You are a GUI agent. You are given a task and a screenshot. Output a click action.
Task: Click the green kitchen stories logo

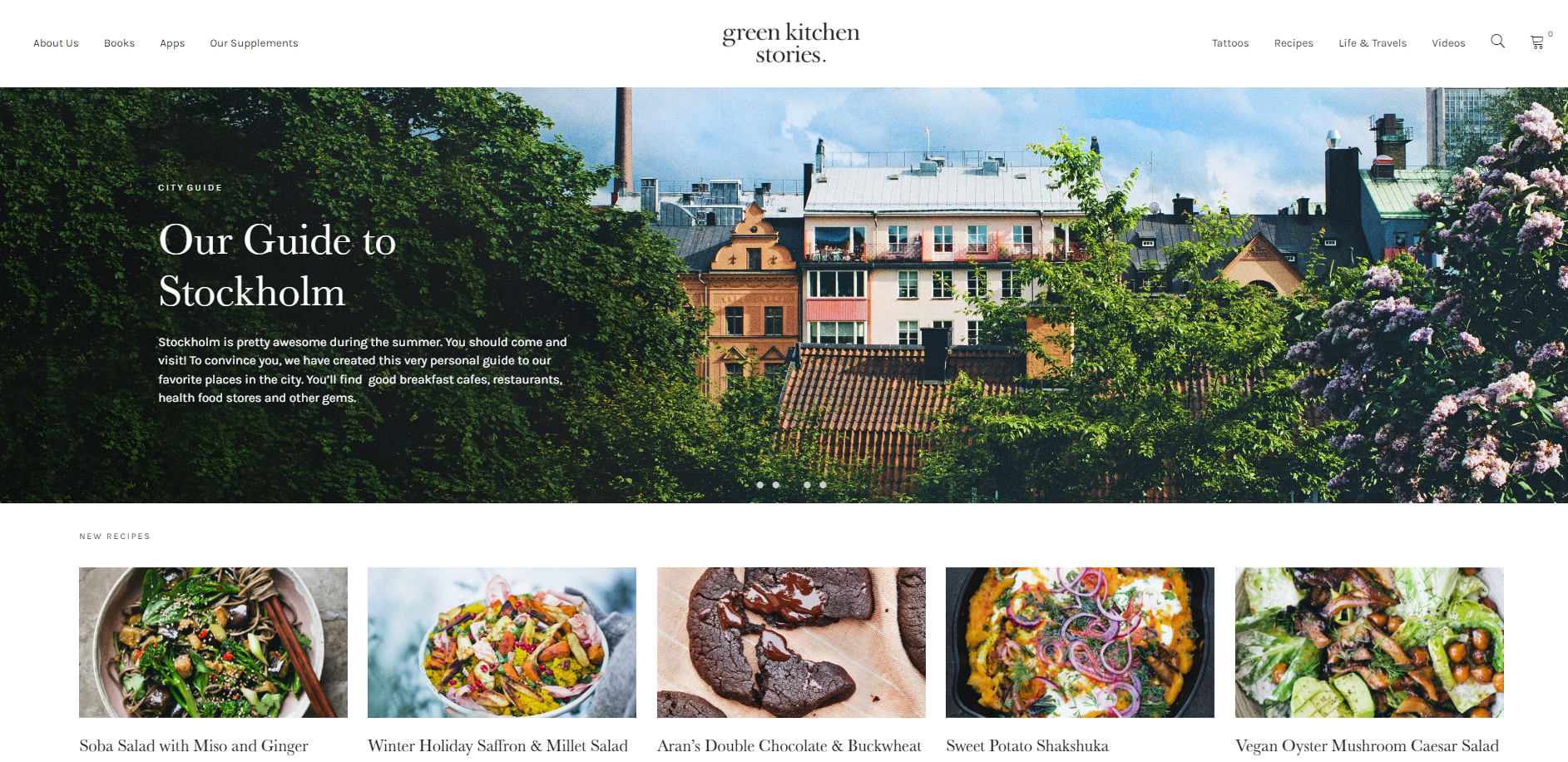[x=791, y=43]
